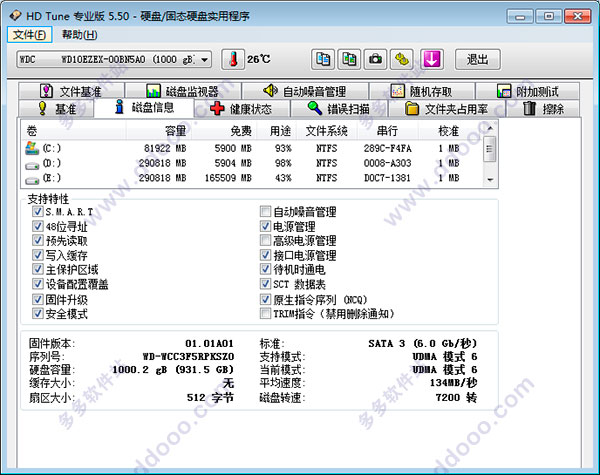Toggle the 原生指令序列 (NCQ) checkbox
Screen dimensions: 600x475
(x=265, y=299)
